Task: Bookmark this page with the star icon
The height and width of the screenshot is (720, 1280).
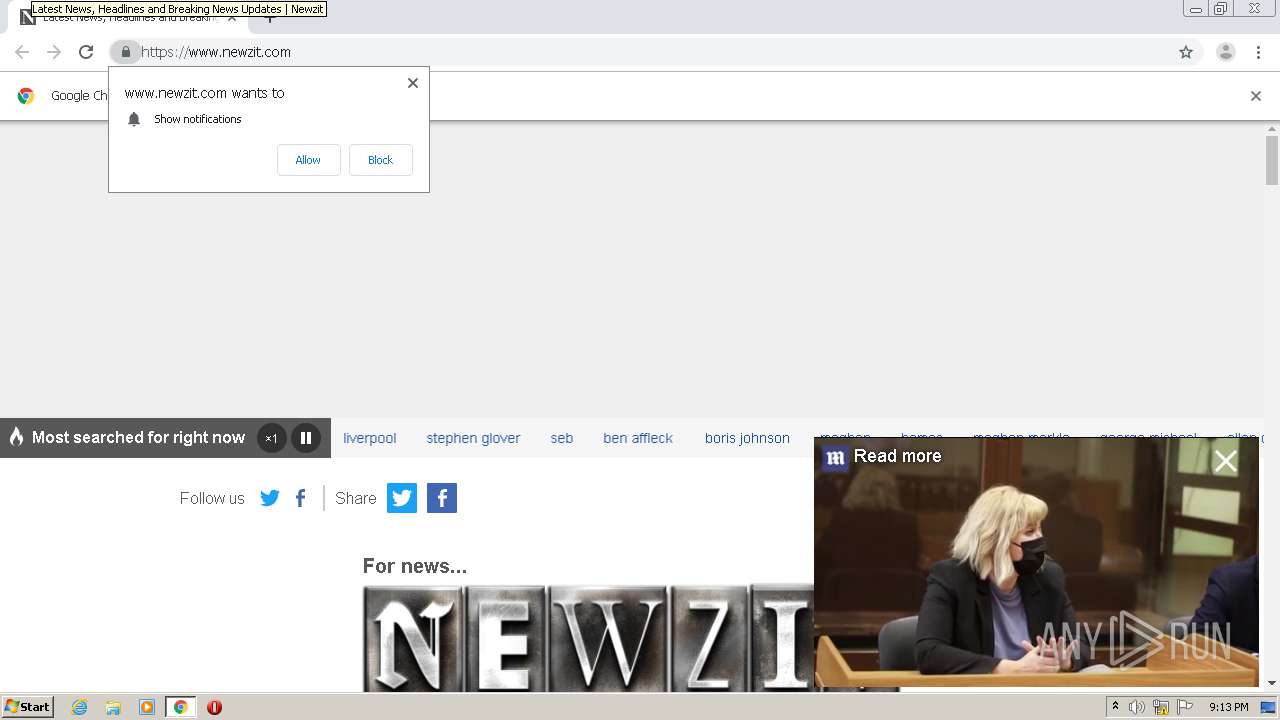Action: [x=1186, y=52]
